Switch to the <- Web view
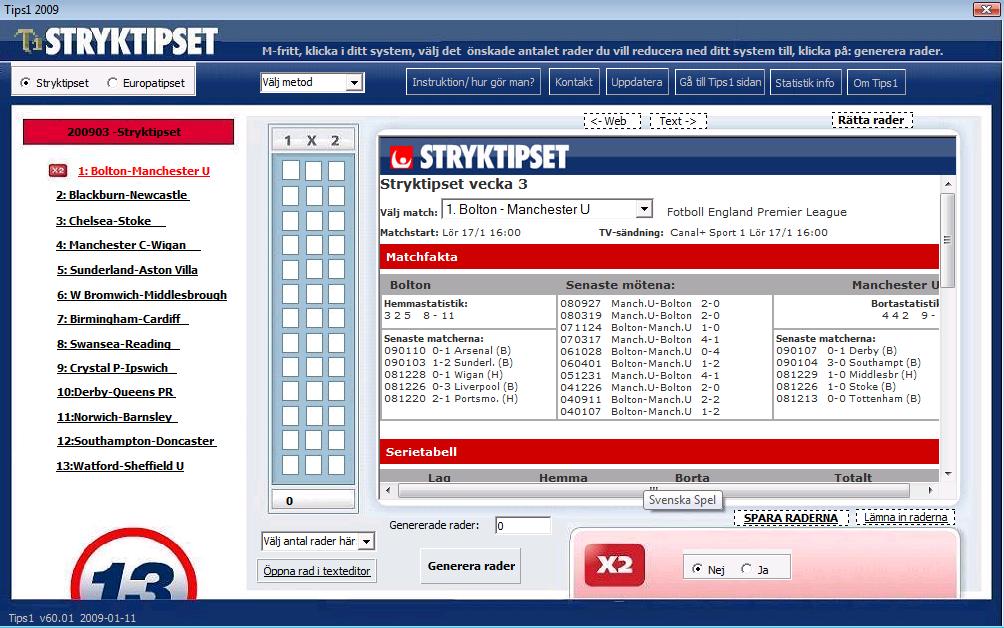 tap(612, 121)
